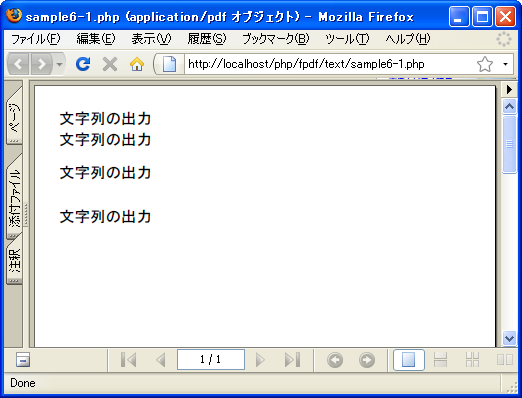The image size is (522, 398).
Task: Open the 注釈 side panel tab
Action: pyautogui.click(x=14, y=260)
